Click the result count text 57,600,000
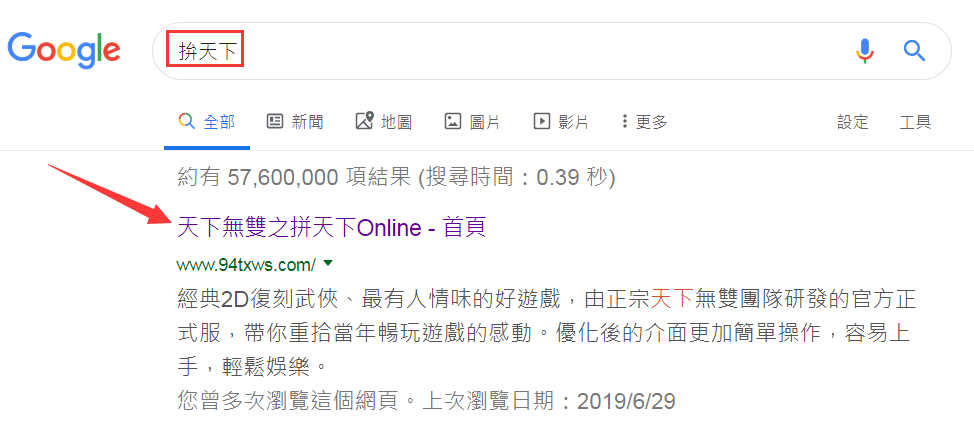 click(283, 178)
